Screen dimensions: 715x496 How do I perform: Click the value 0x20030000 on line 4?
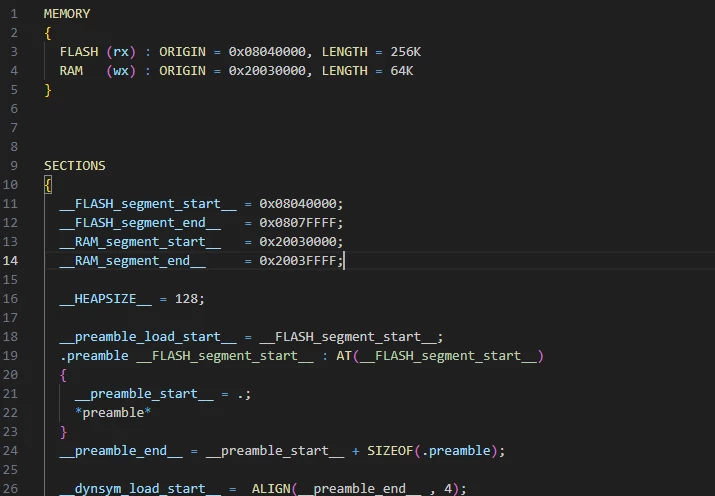coord(267,71)
